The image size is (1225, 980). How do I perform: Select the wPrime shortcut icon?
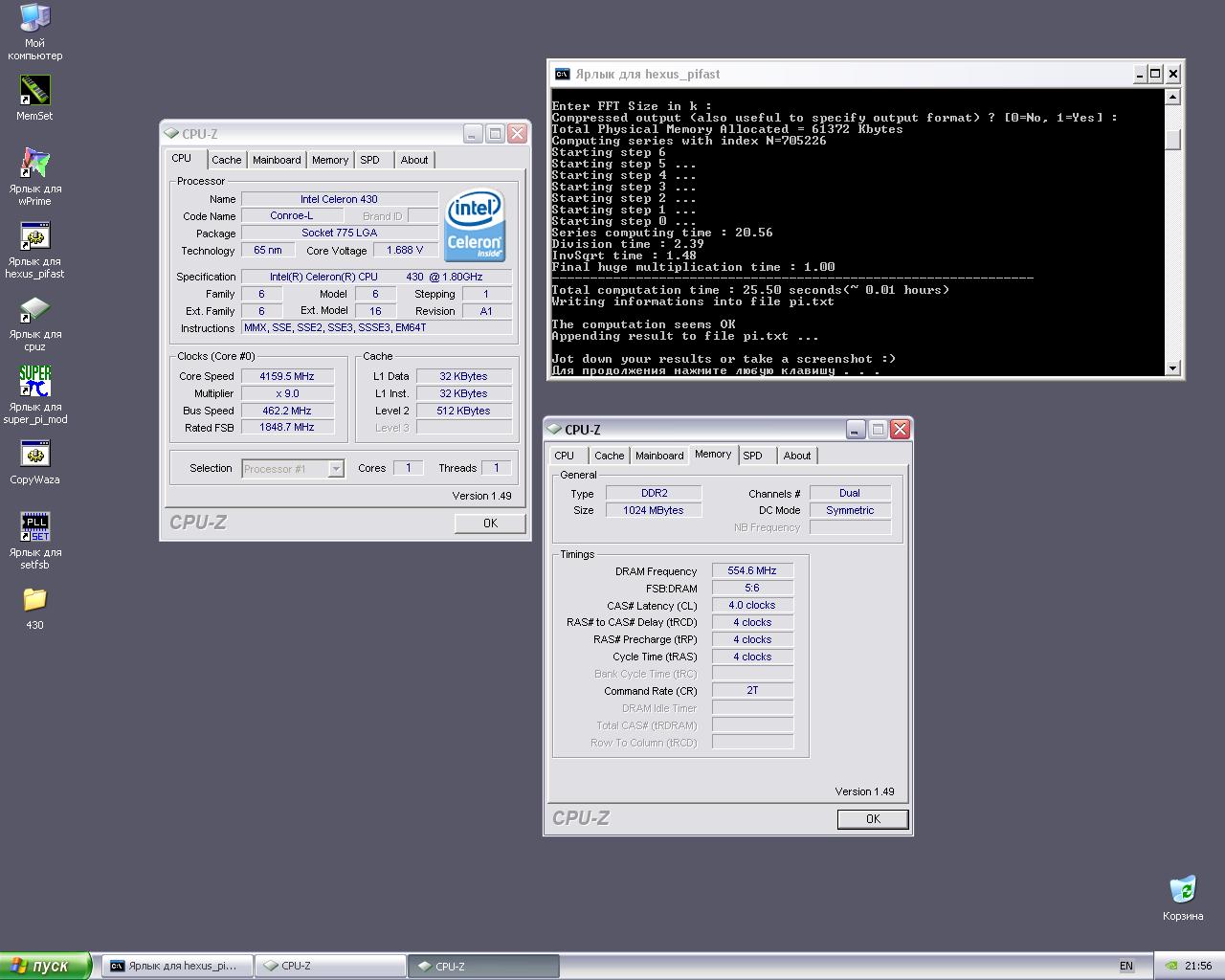pyautogui.click(x=34, y=163)
